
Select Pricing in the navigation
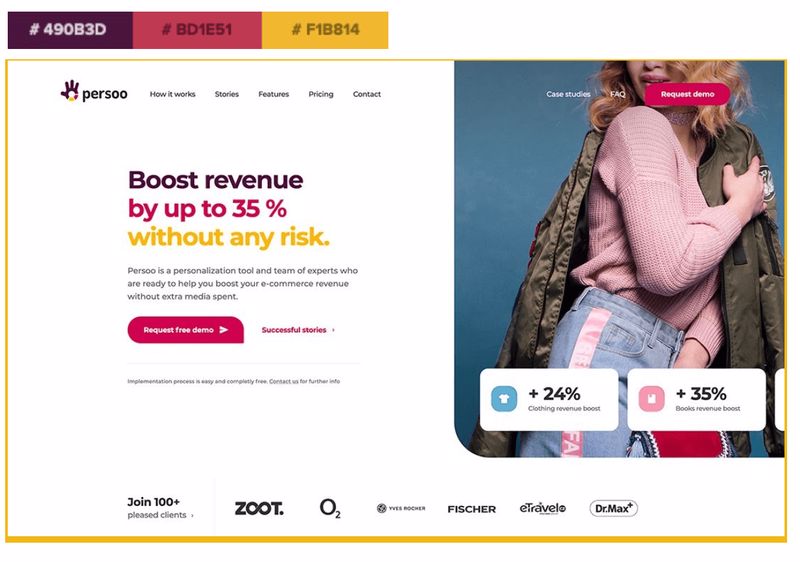321,94
